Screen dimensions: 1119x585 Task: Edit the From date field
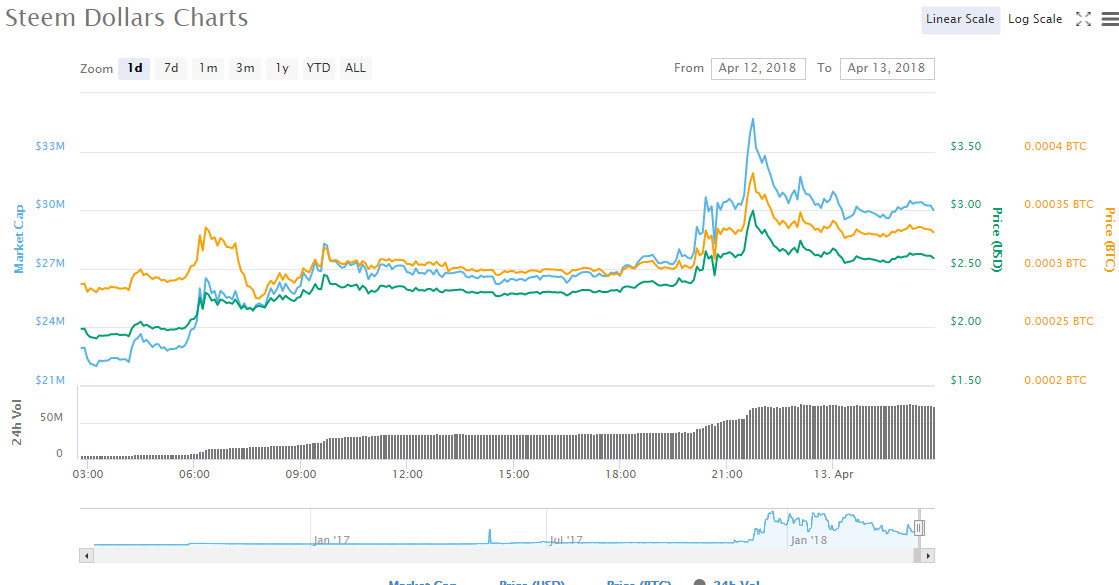click(x=758, y=68)
